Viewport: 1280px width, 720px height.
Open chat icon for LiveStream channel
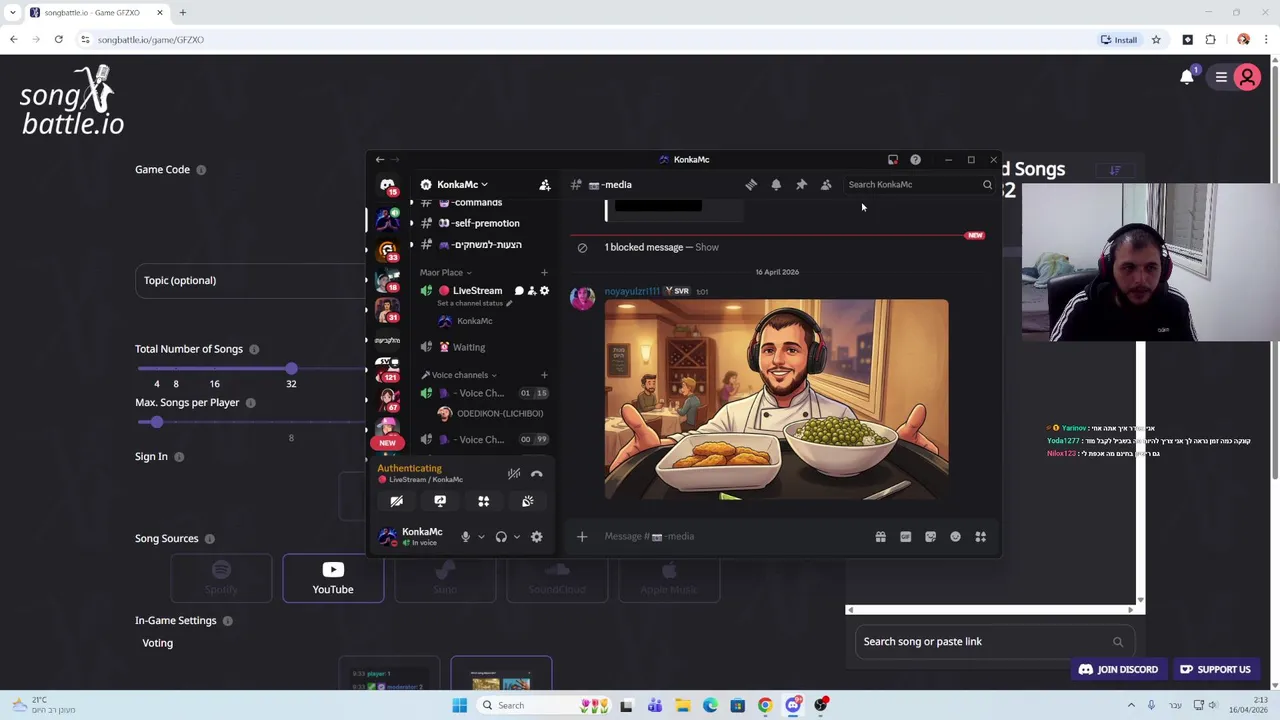pyautogui.click(x=519, y=291)
